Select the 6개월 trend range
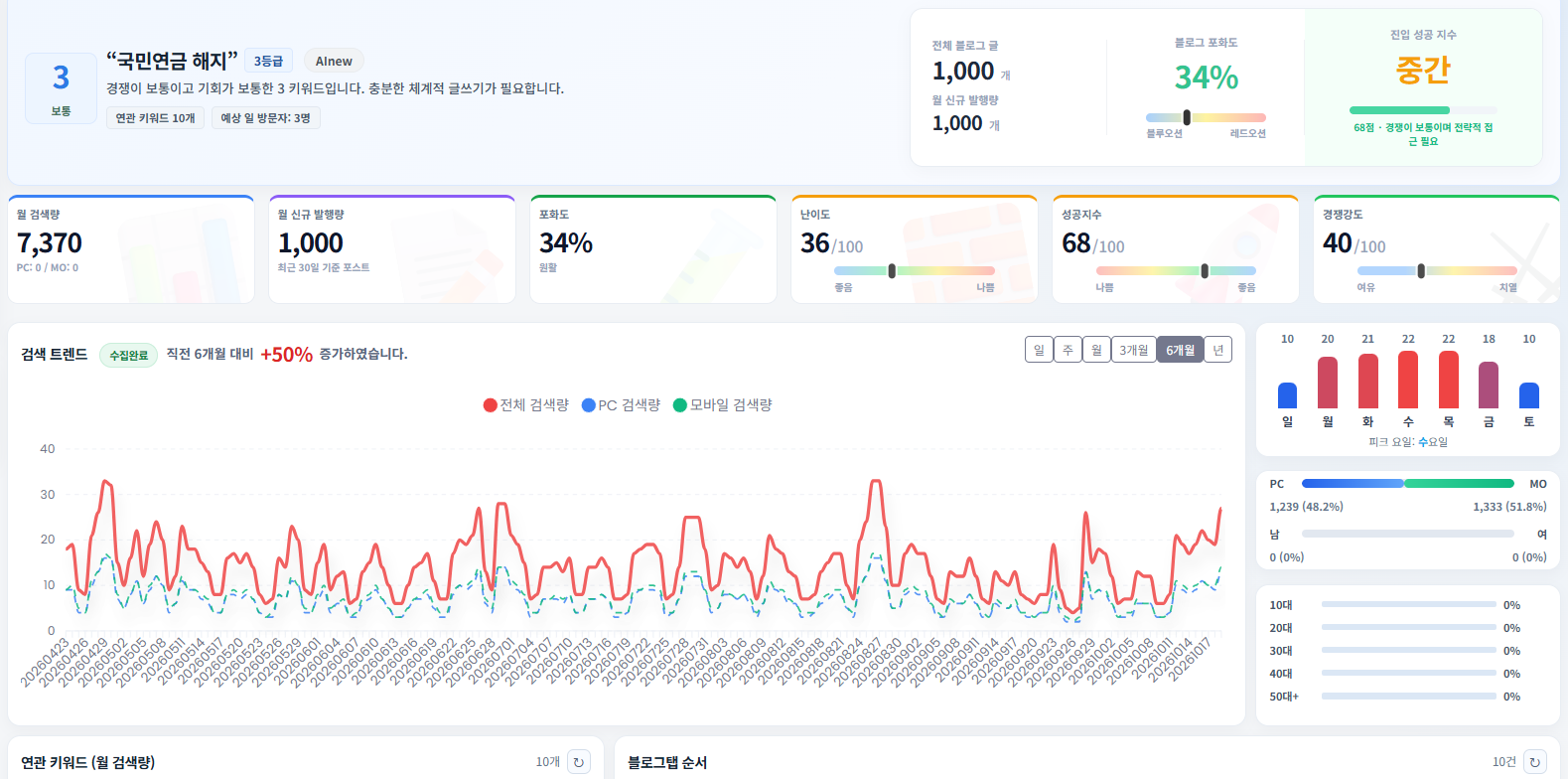1568x779 pixels. pyautogui.click(x=1180, y=350)
